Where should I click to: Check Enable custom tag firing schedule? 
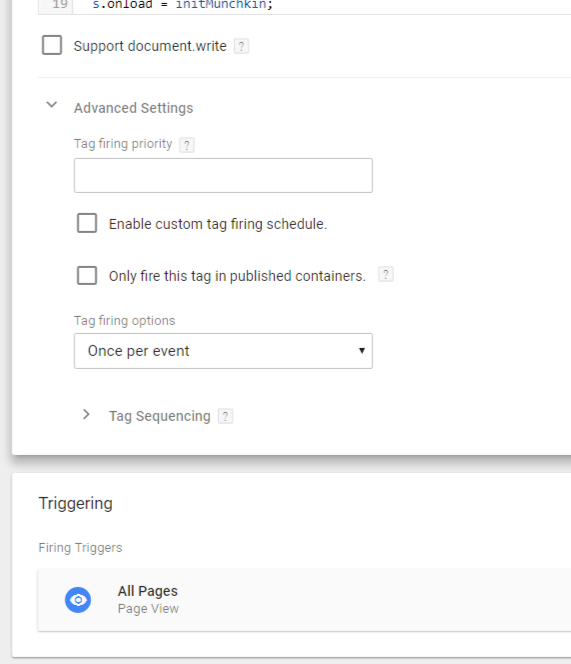tap(87, 223)
